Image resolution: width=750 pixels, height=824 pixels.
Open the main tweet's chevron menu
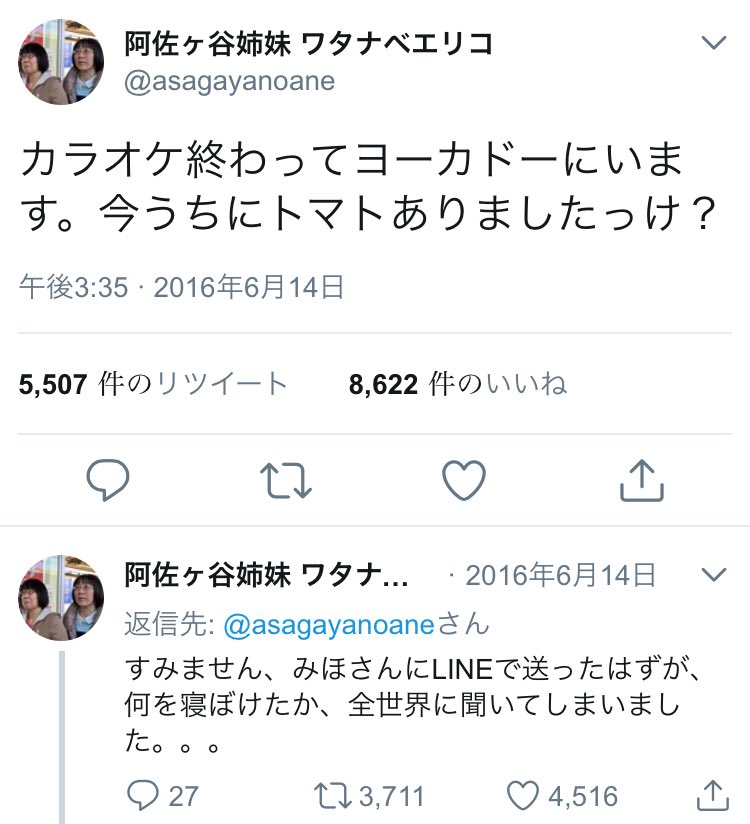pos(712,42)
